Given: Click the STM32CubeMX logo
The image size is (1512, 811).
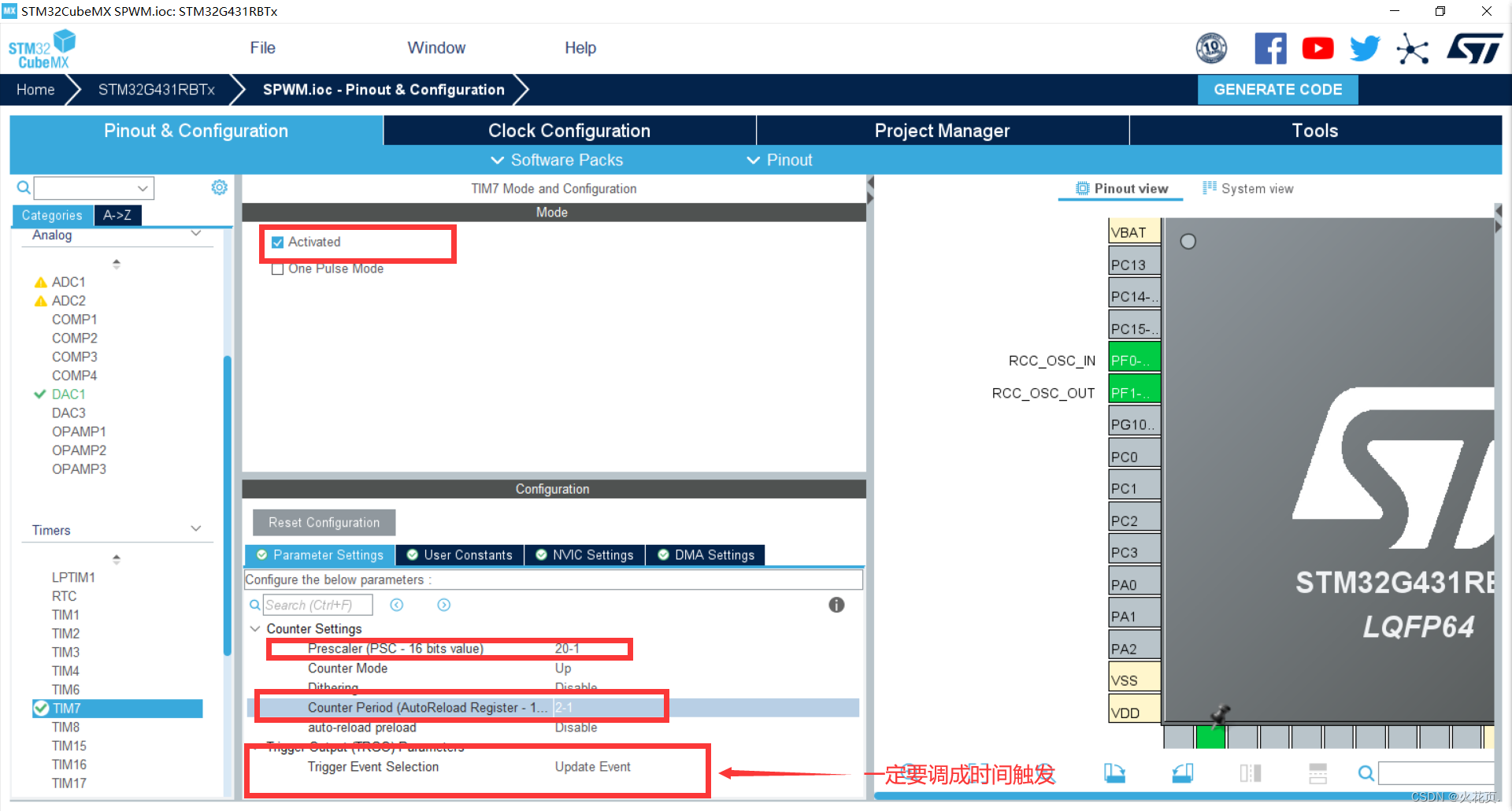Looking at the screenshot, I should tap(43, 50).
